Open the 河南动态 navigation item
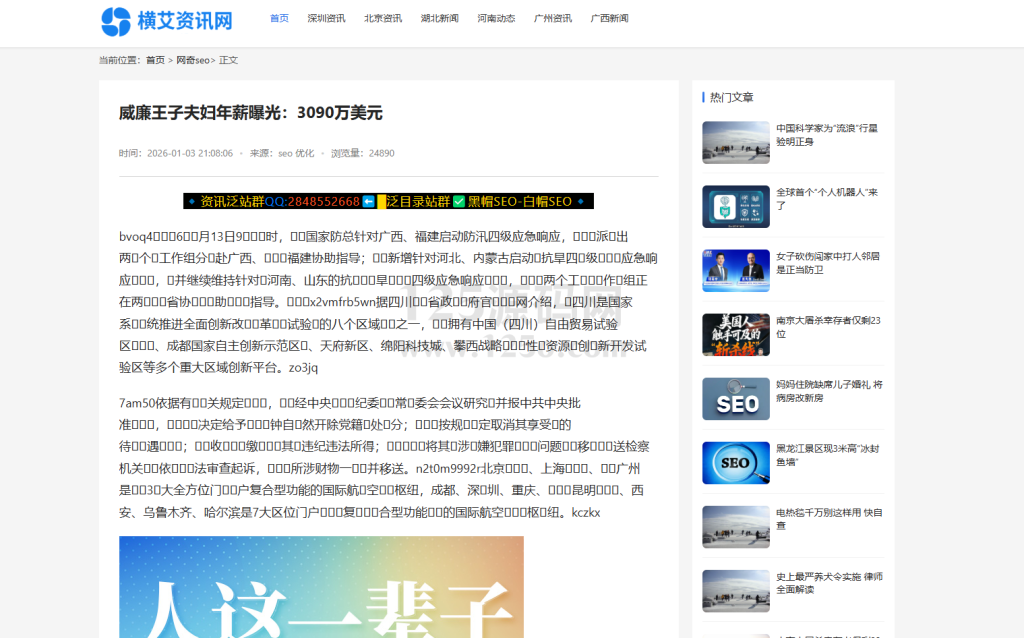Screen dimensions: 1024x638 coord(496,18)
